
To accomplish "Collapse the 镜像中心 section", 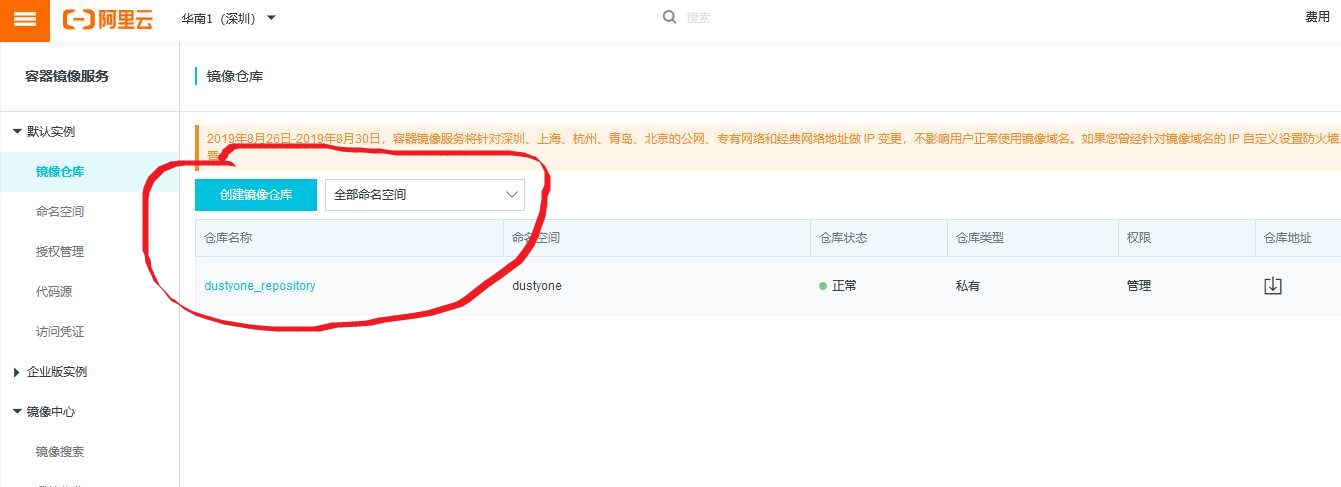I will coord(45,411).
